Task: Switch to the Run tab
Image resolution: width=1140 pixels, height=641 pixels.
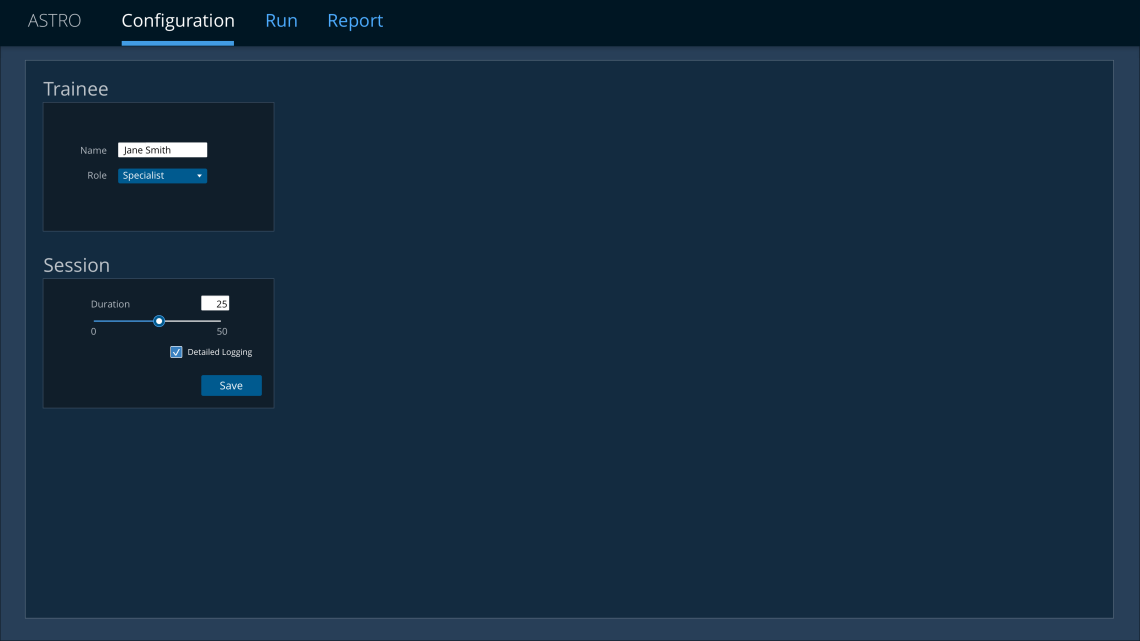Action: [281, 20]
